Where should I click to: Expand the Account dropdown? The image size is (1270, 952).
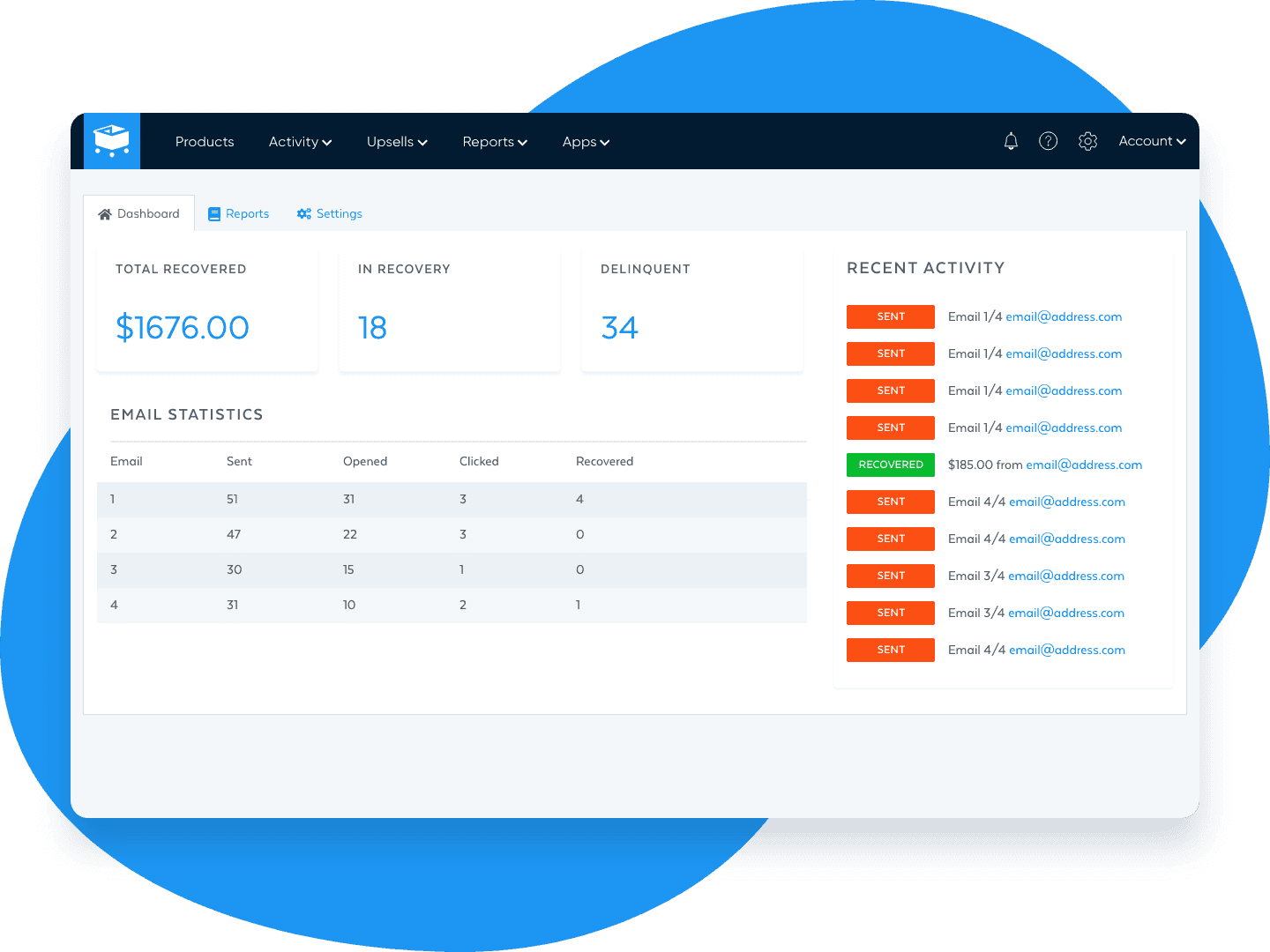tap(1151, 141)
